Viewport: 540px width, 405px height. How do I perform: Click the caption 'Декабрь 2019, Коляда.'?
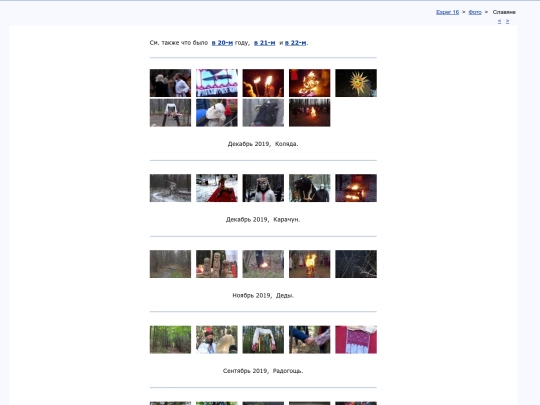tap(263, 144)
